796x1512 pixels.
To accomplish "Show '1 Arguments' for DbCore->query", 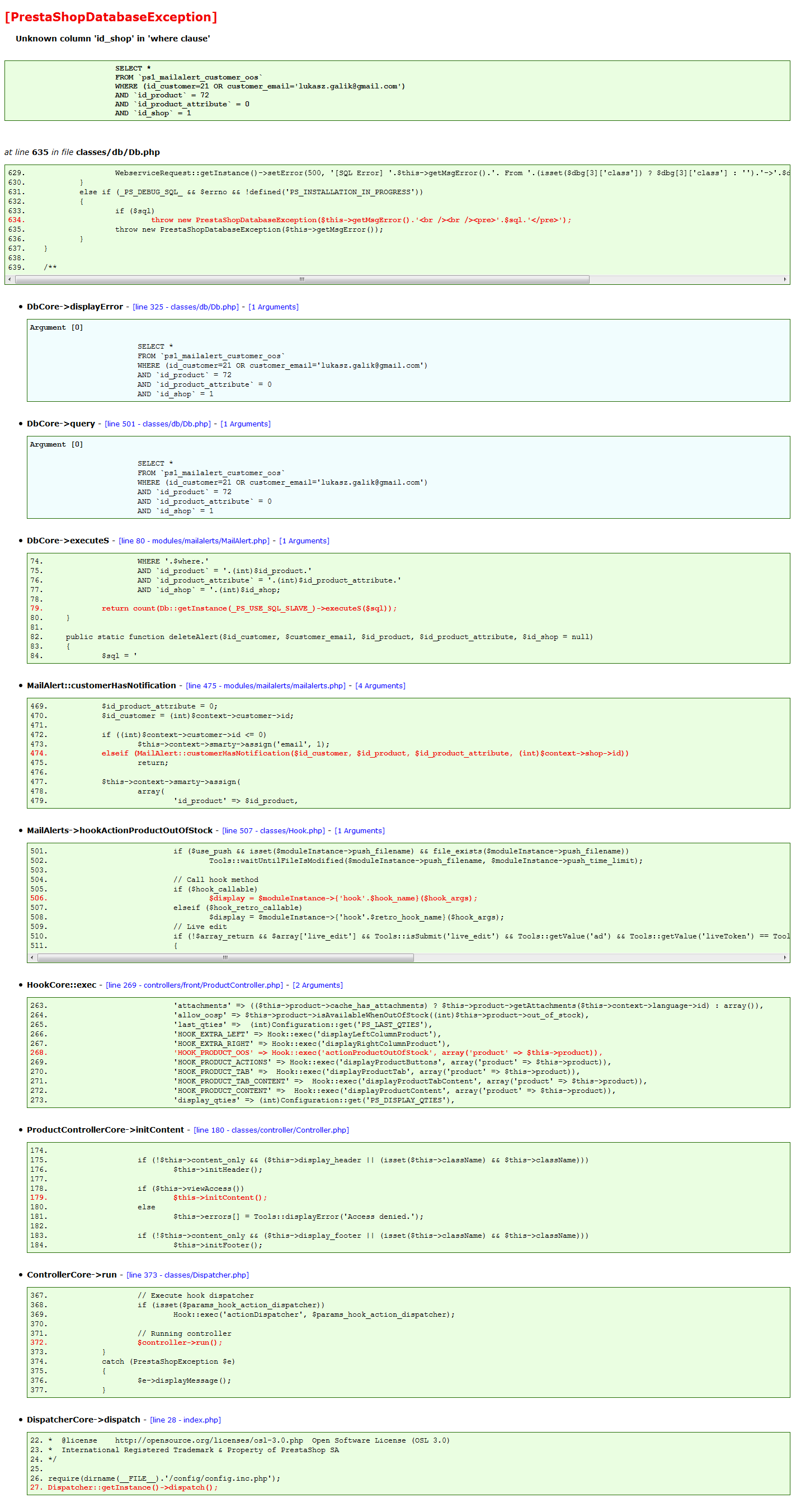I will [245, 424].
